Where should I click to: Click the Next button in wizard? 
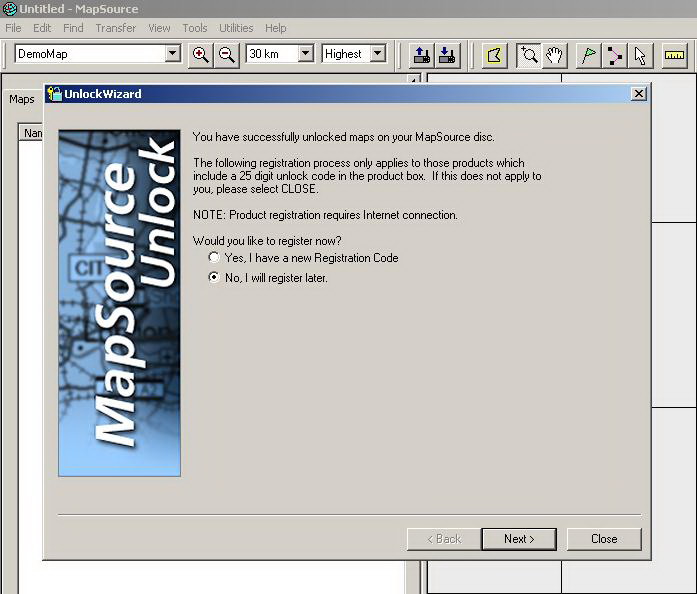(x=519, y=539)
